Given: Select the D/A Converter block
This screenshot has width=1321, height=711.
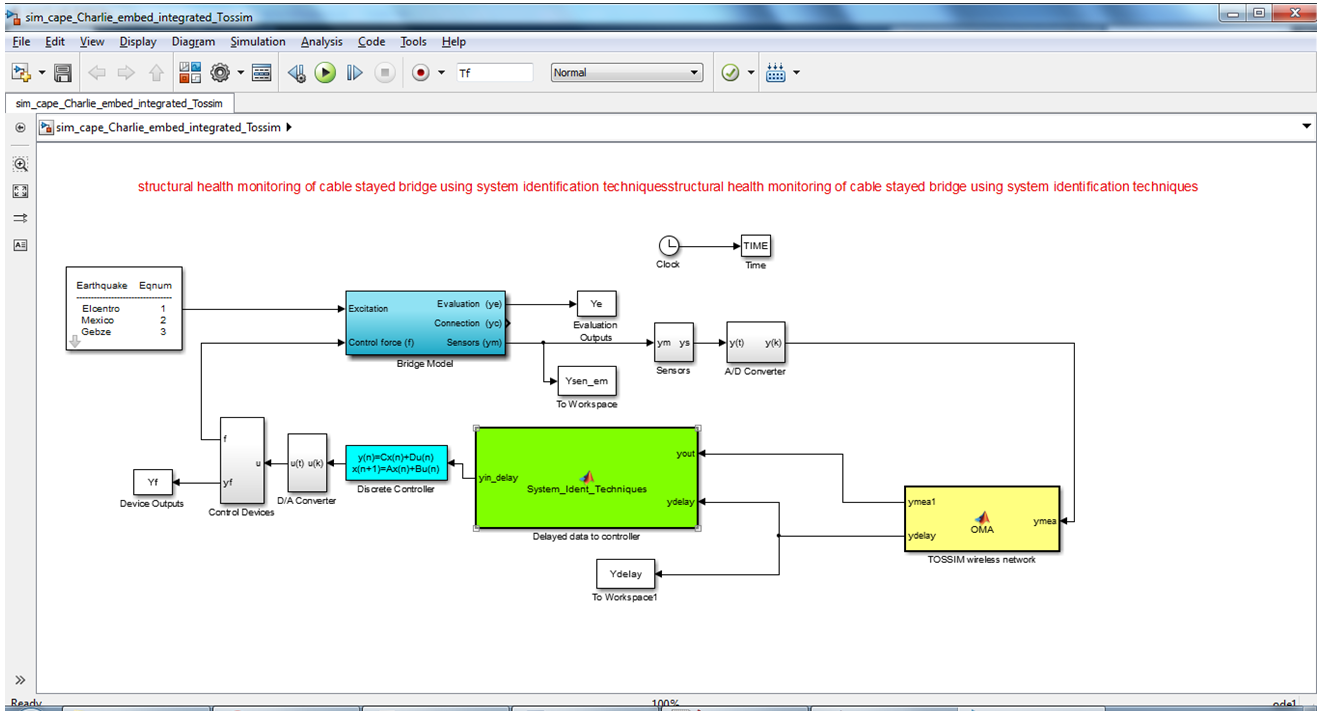Looking at the screenshot, I should (x=307, y=463).
